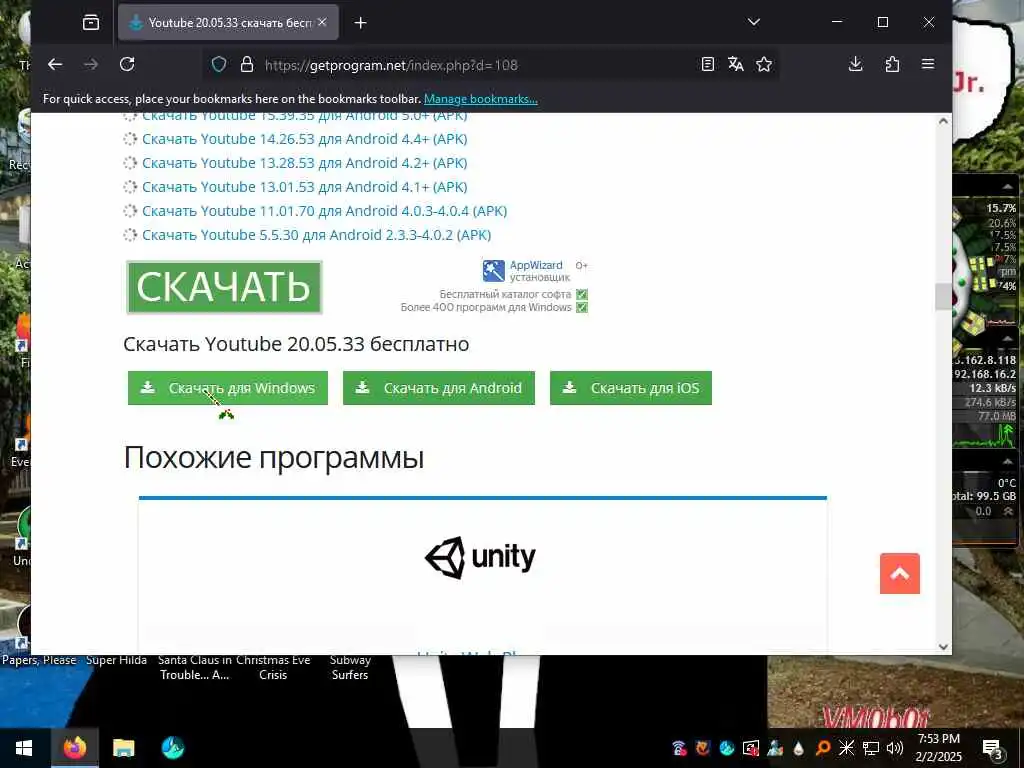The height and width of the screenshot is (768, 1024).
Task: Bookmark this page with star
Action: click(x=763, y=64)
